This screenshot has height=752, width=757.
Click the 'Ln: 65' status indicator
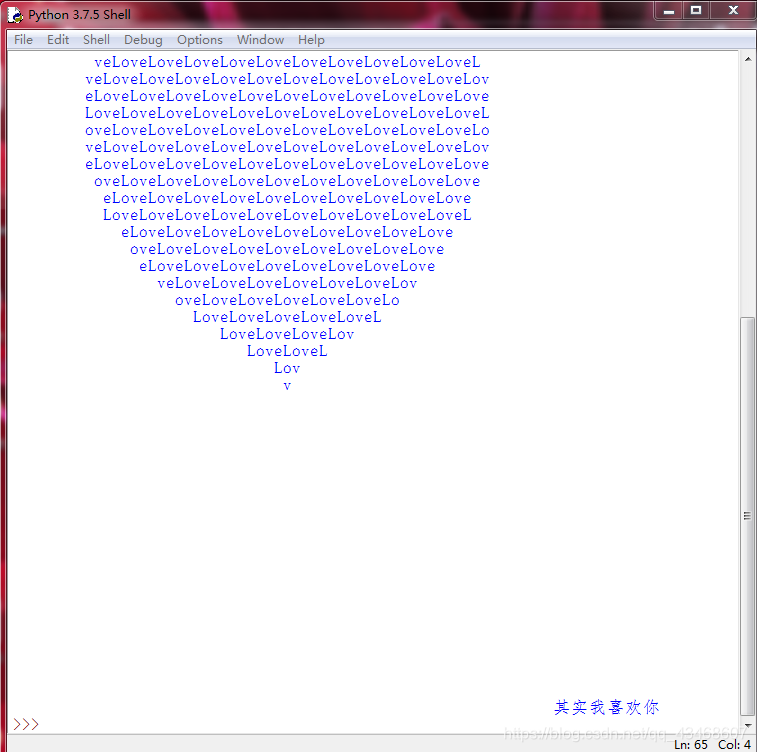pos(690,744)
